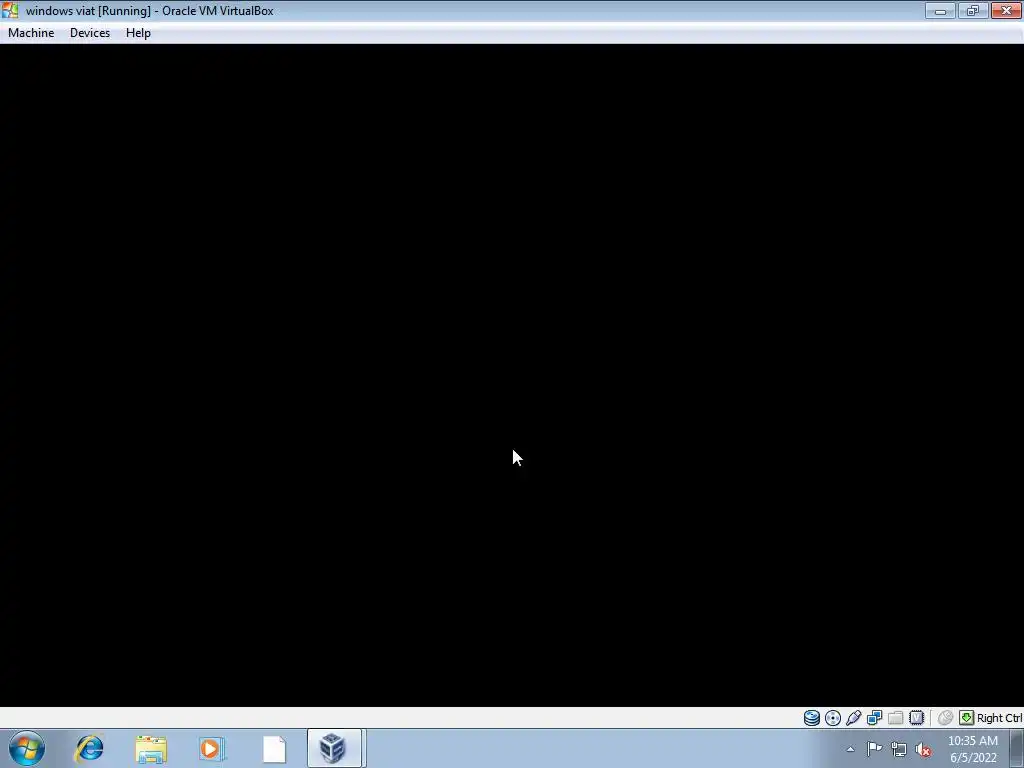Viewport: 1024px width, 768px height.
Task: Select the VirtualBox taskbar button
Action: tap(334, 748)
